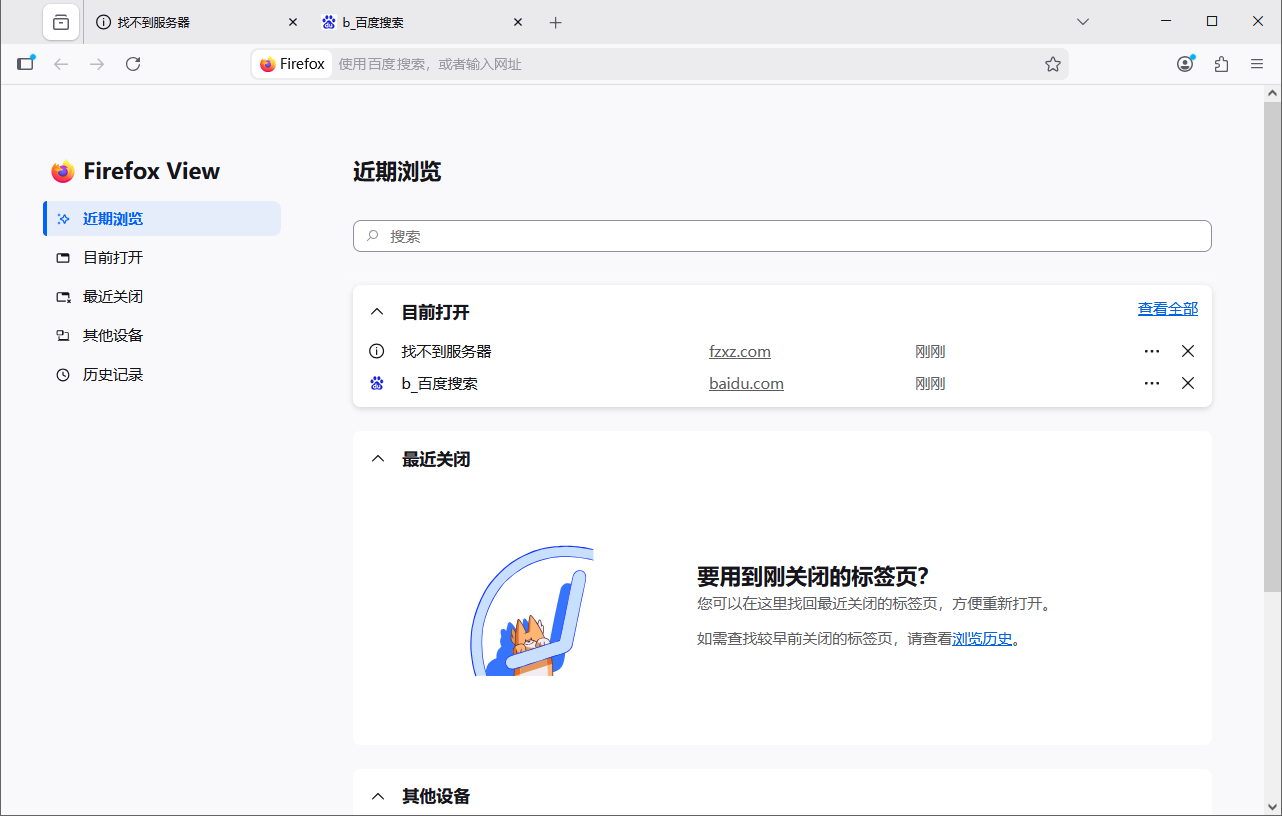Open the hamburger application menu
The height and width of the screenshot is (816, 1282).
[x=1257, y=63]
